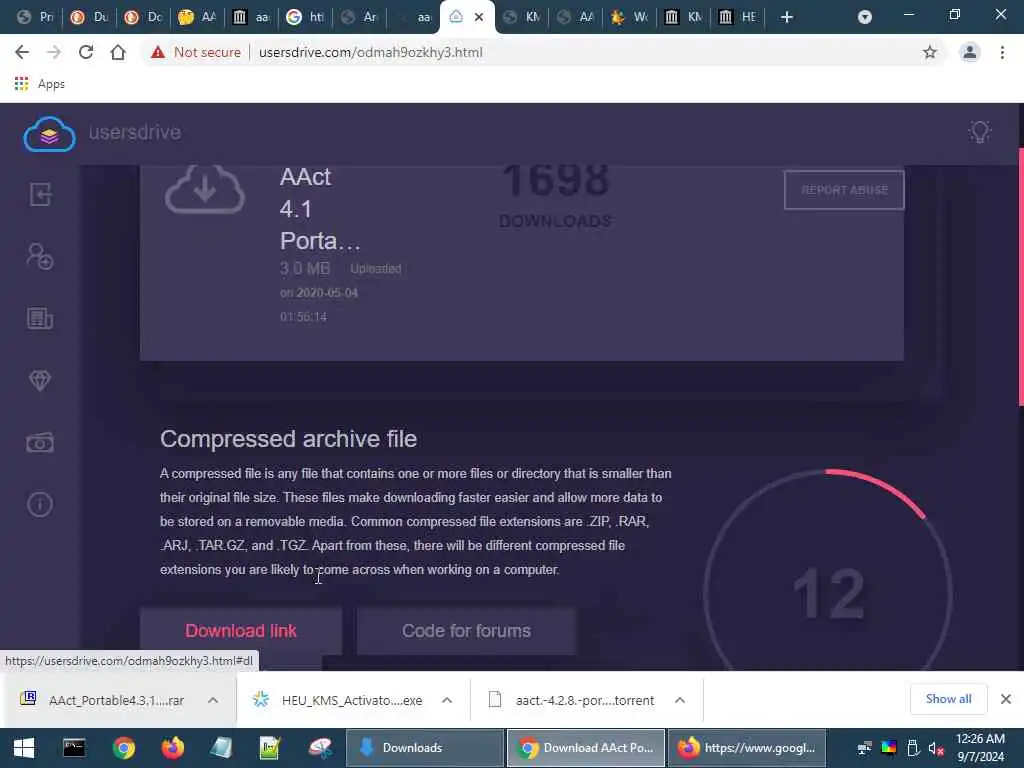Select the Download link tab
The image size is (1024, 768).
241,631
